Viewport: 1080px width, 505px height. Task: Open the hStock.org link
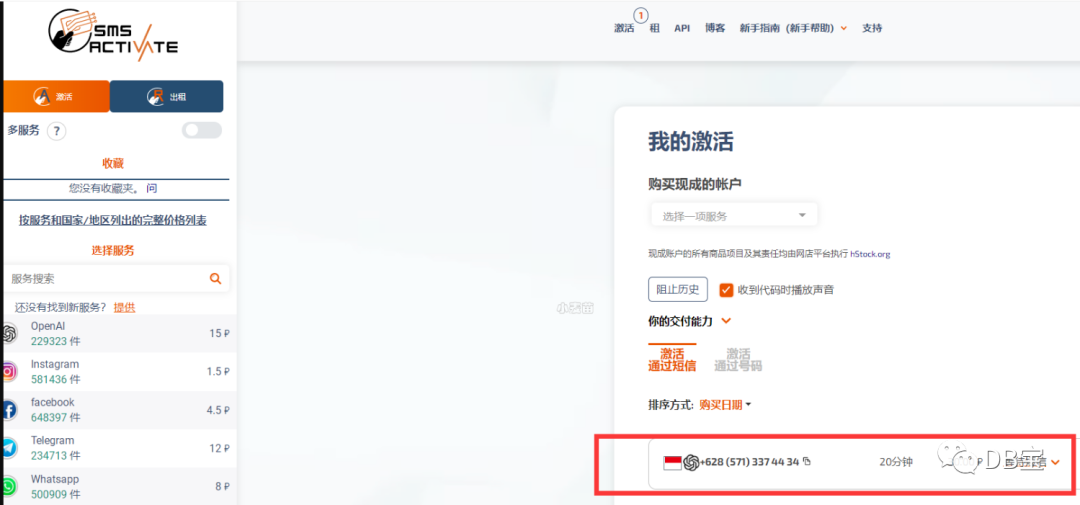tap(871, 254)
